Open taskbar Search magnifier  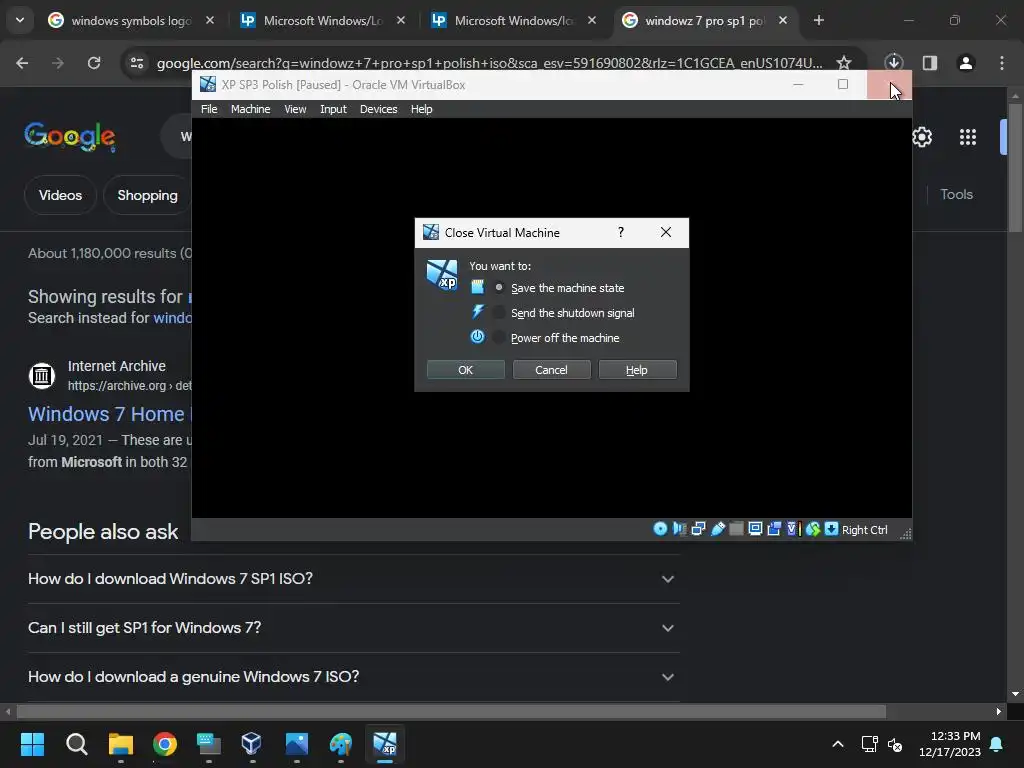[76, 744]
